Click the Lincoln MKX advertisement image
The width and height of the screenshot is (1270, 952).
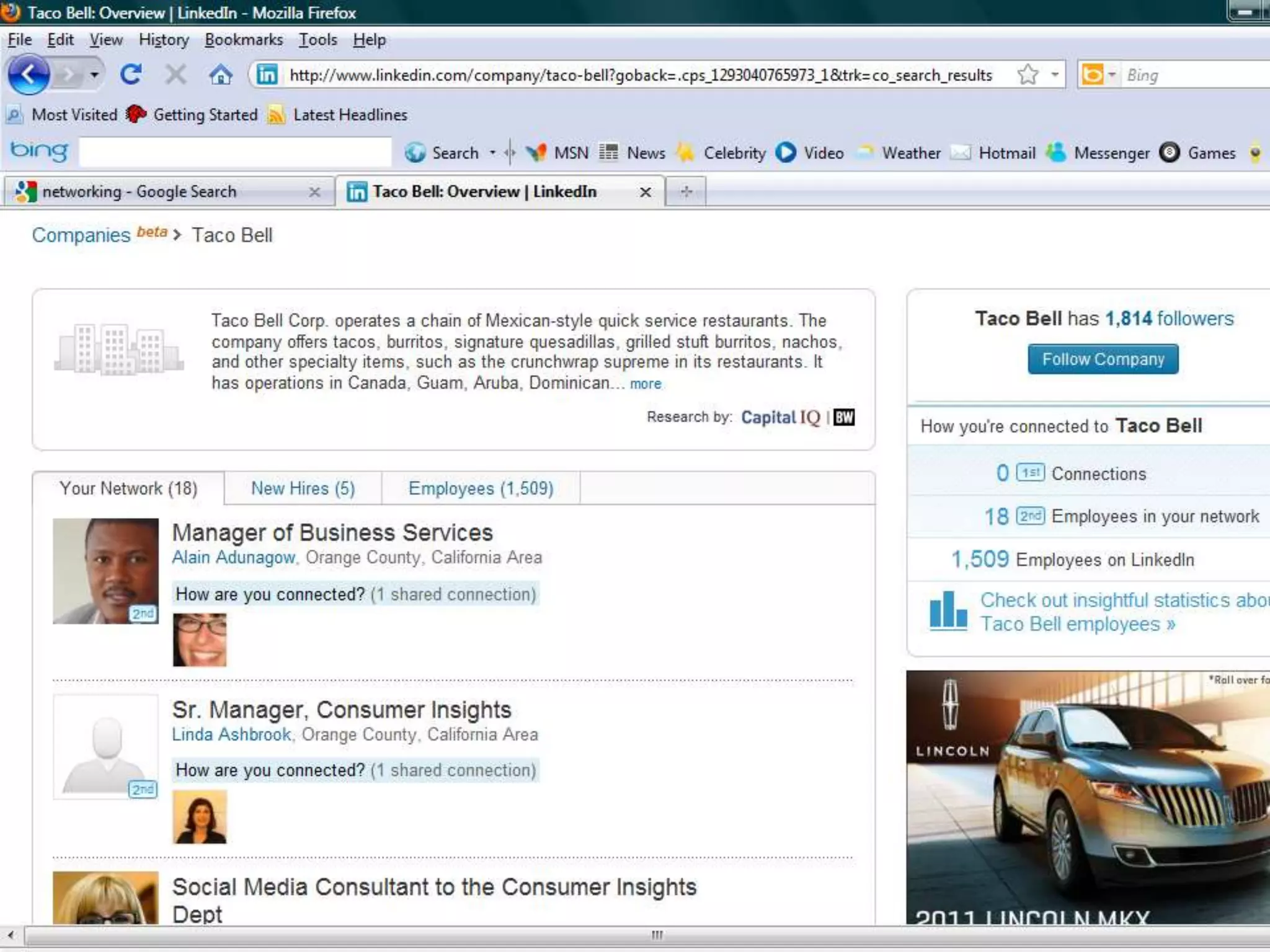(x=1088, y=798)
